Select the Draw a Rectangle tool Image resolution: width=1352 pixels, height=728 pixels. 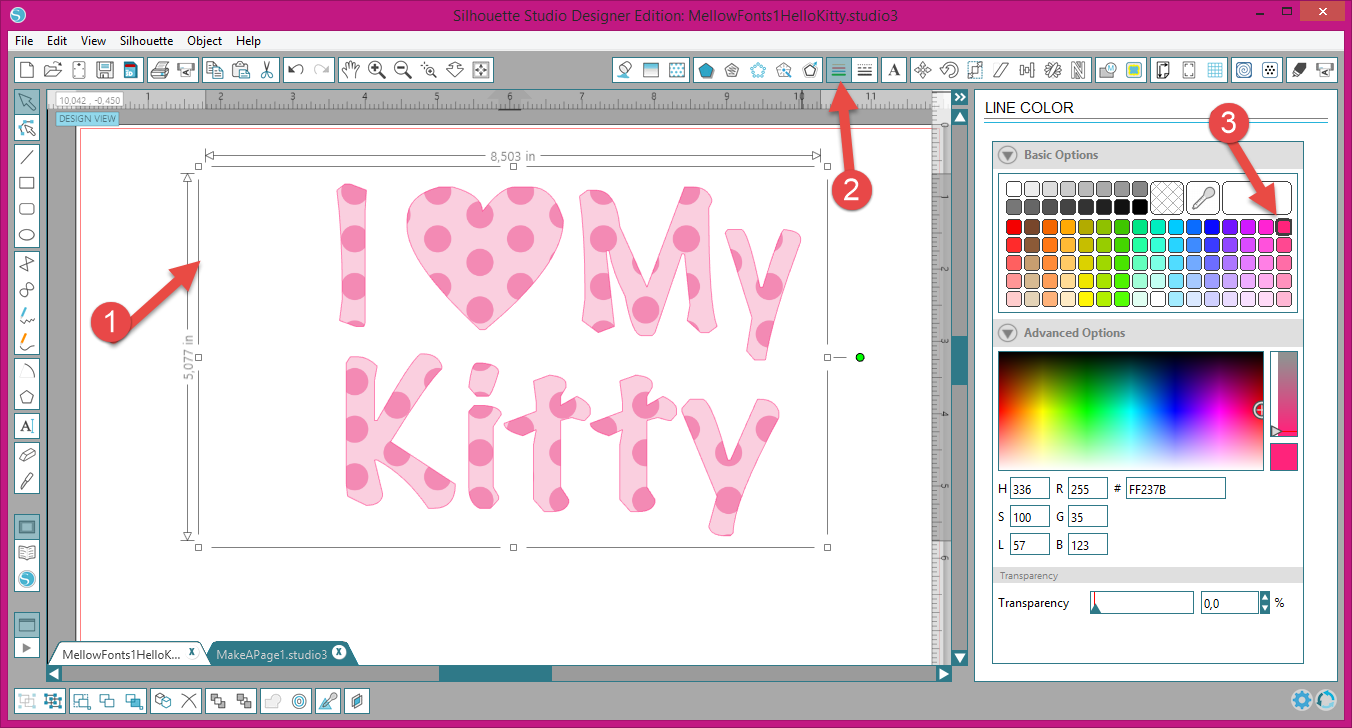tap(28, 183)
